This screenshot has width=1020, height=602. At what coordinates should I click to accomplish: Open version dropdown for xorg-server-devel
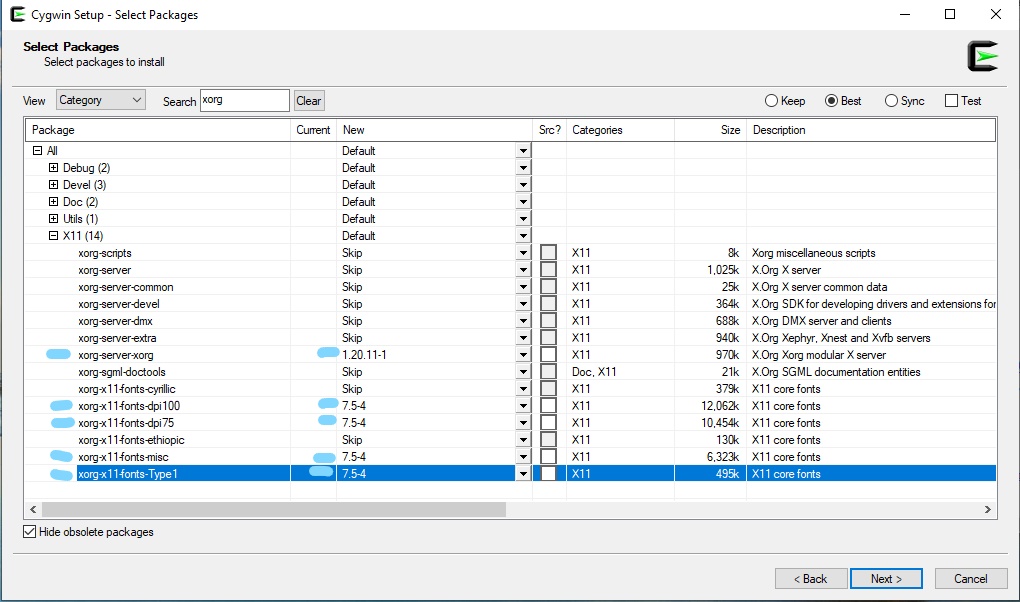coord(523,304)
